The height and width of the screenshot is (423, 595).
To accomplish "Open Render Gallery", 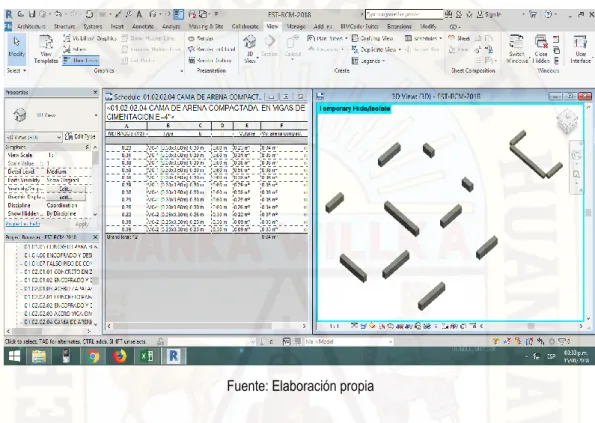I will click(210, 60).
